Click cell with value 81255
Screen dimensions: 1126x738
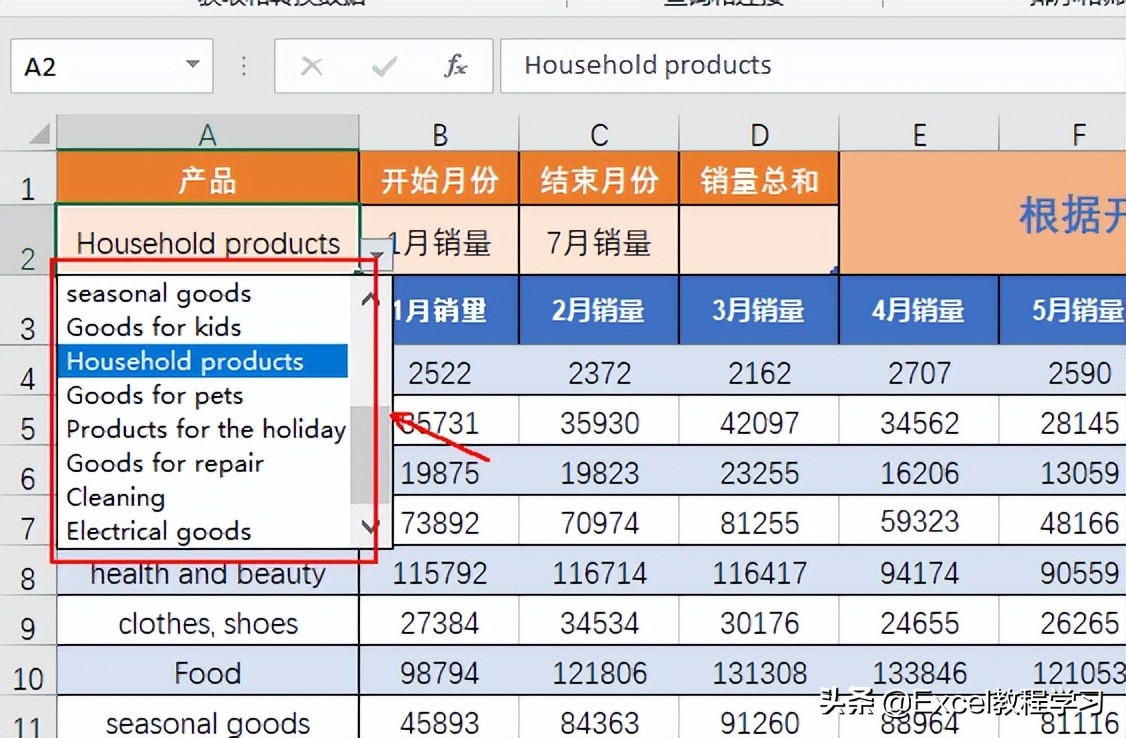point(759,520)
